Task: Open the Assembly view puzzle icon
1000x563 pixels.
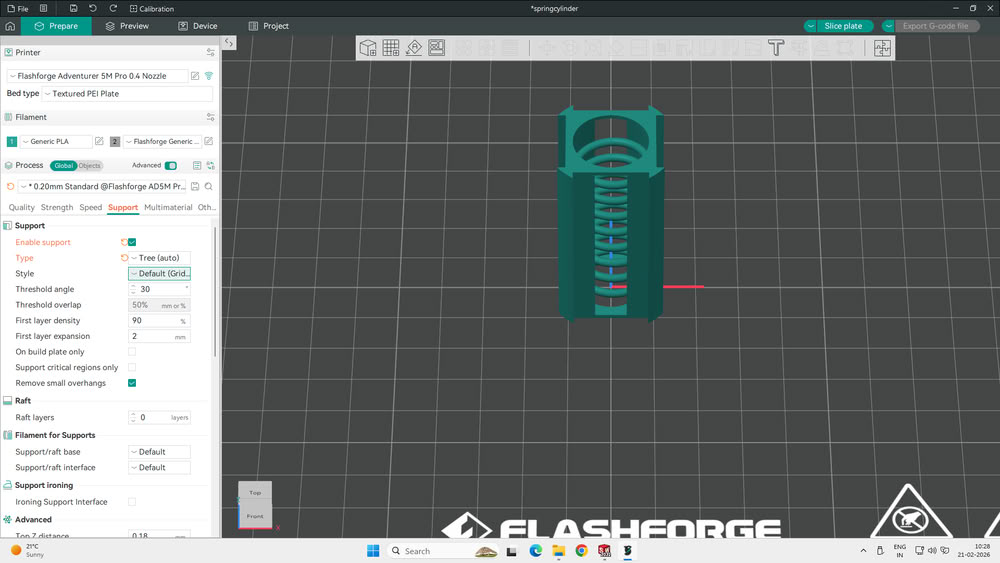Action: [x=883, y=48]
